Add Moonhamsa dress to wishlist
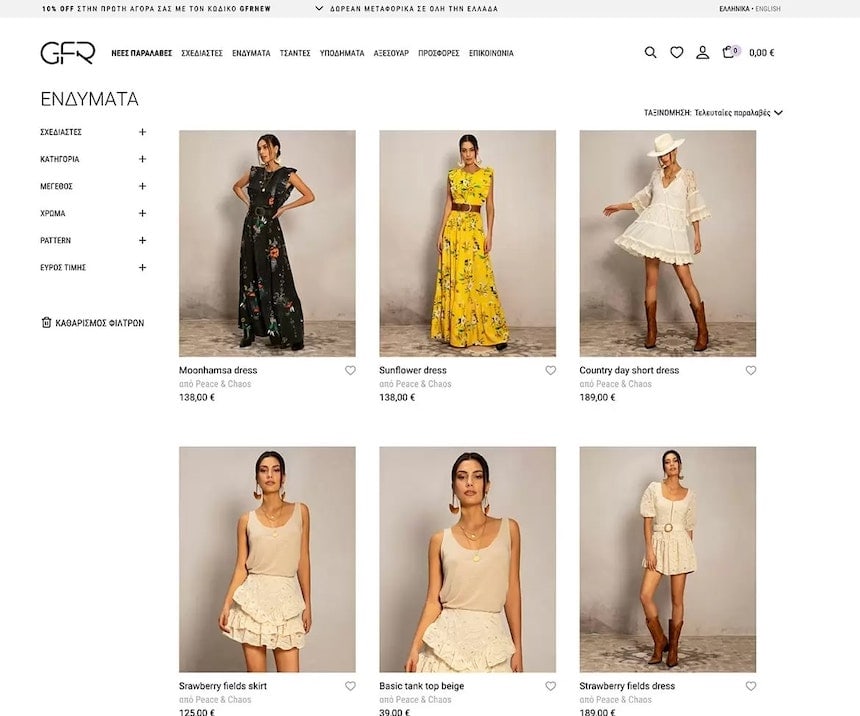 (x=350, y=371)
